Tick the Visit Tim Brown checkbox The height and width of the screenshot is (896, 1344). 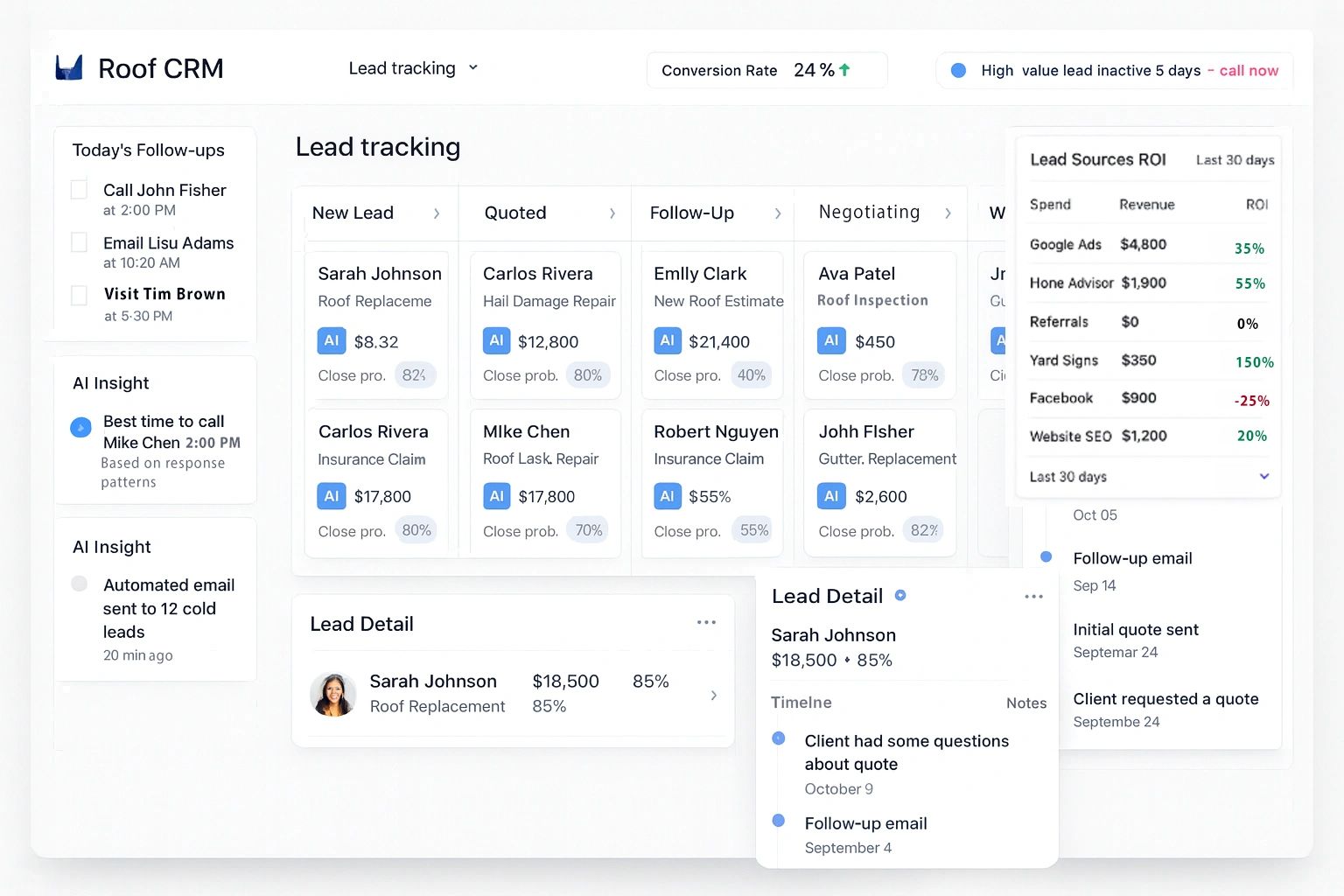(79, 295)
